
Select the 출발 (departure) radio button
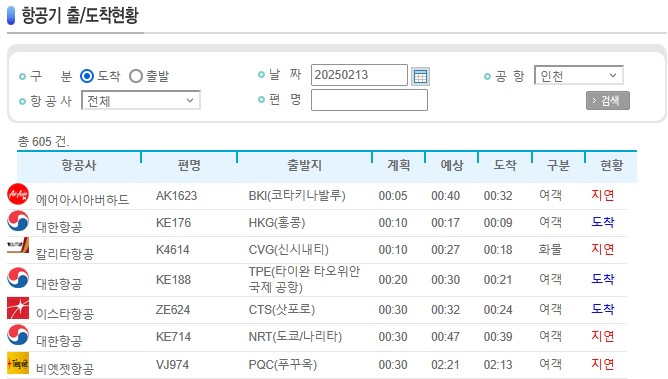point(135,76)
